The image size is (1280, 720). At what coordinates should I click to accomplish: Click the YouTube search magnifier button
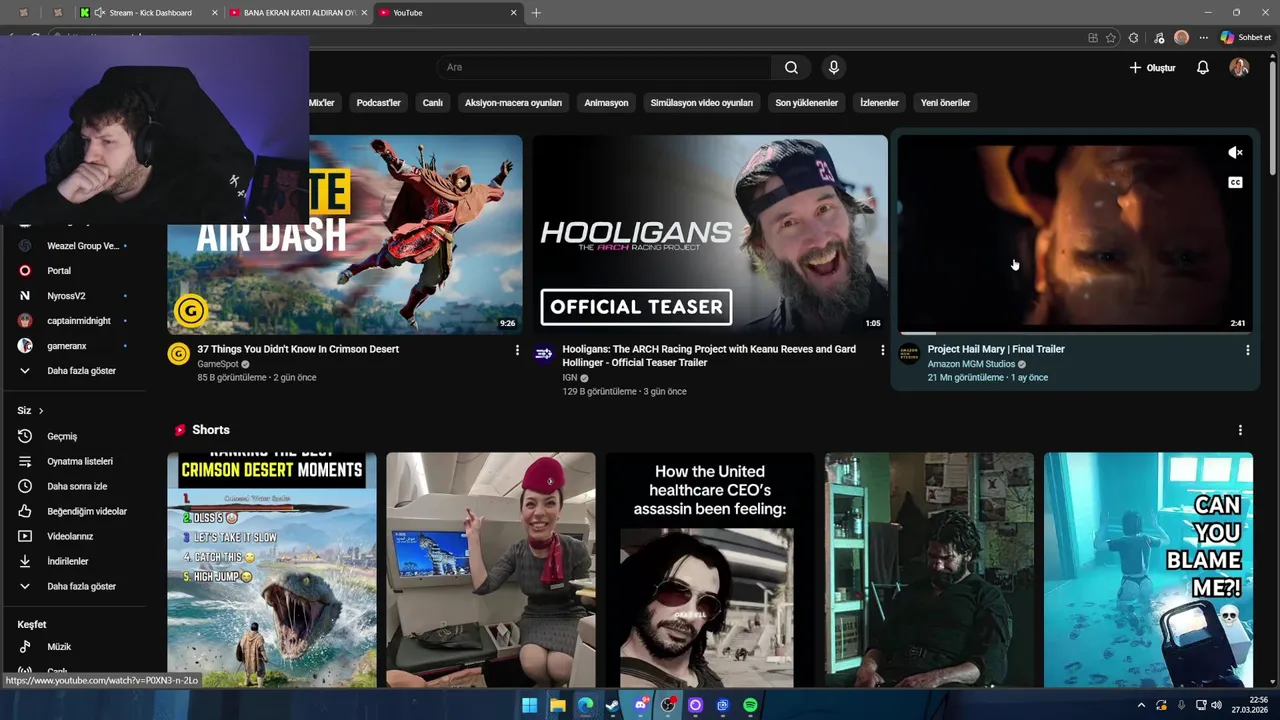(791, 67)
